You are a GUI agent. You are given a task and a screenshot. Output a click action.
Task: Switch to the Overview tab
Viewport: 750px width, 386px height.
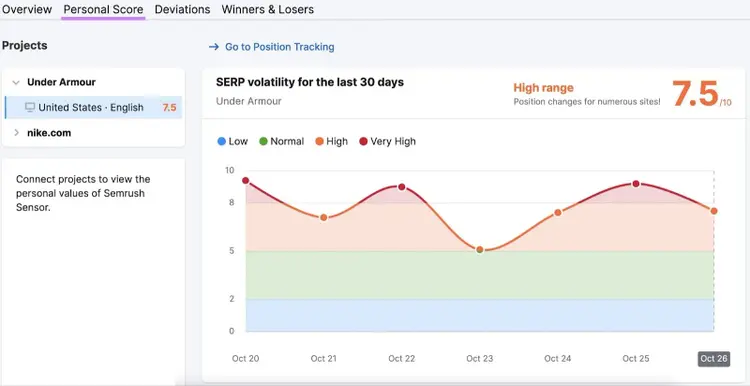[x=27, y=10]
